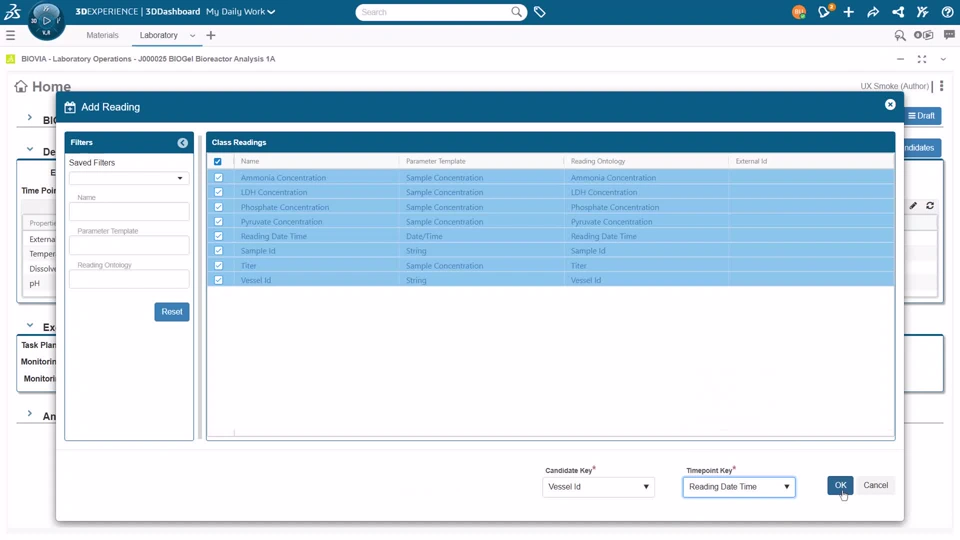Click the Draft status button
This screenshot has width=960, height=540.
coord(921,116)
